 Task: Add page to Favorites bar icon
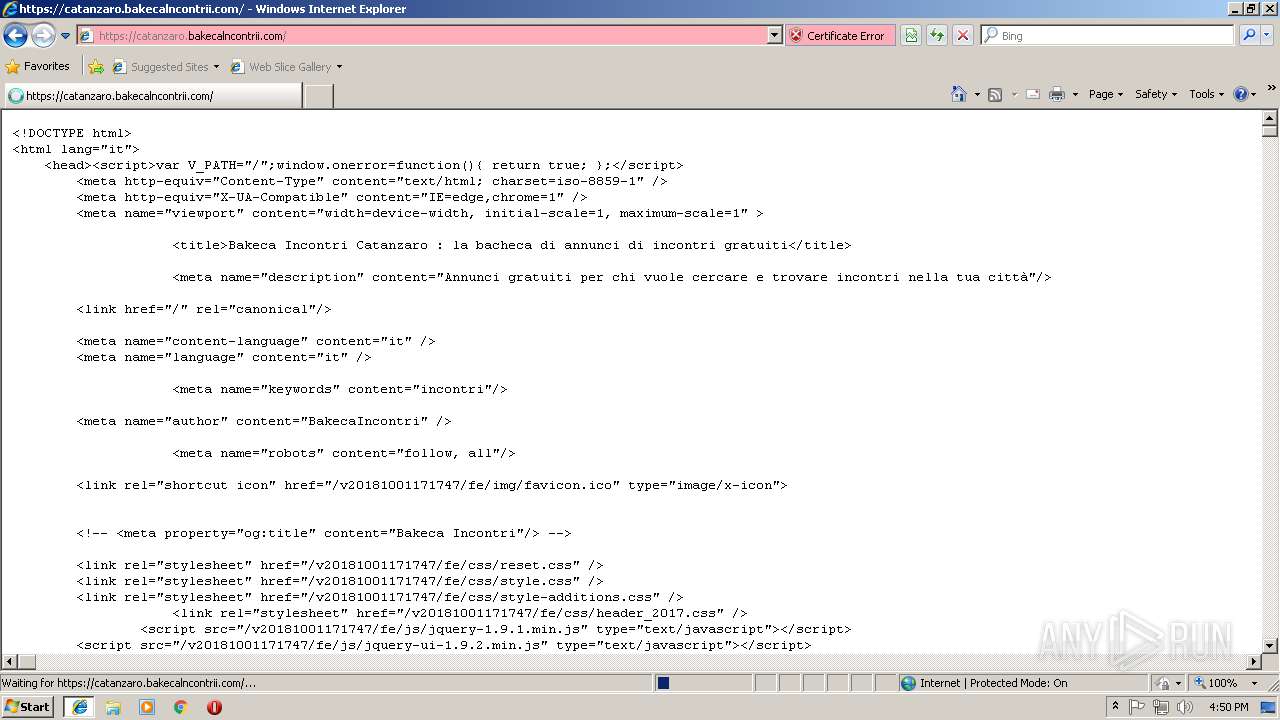coord(96,67)
